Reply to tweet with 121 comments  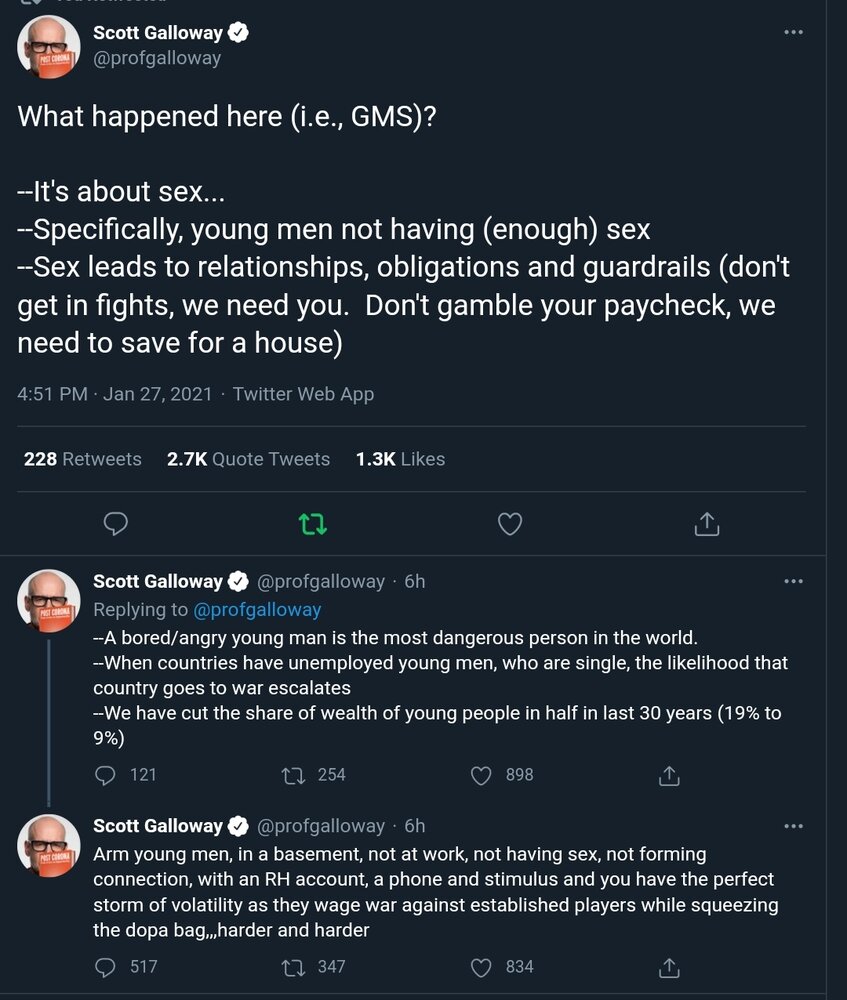click(105, 776)
